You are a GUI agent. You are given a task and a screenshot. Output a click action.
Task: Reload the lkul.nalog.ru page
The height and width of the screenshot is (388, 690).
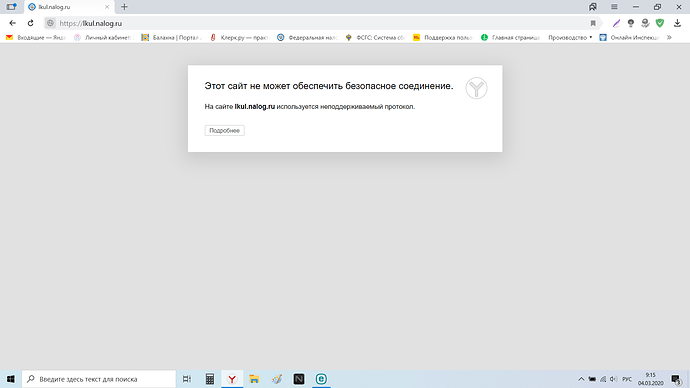pyautogui.click(x=30, y=23)
